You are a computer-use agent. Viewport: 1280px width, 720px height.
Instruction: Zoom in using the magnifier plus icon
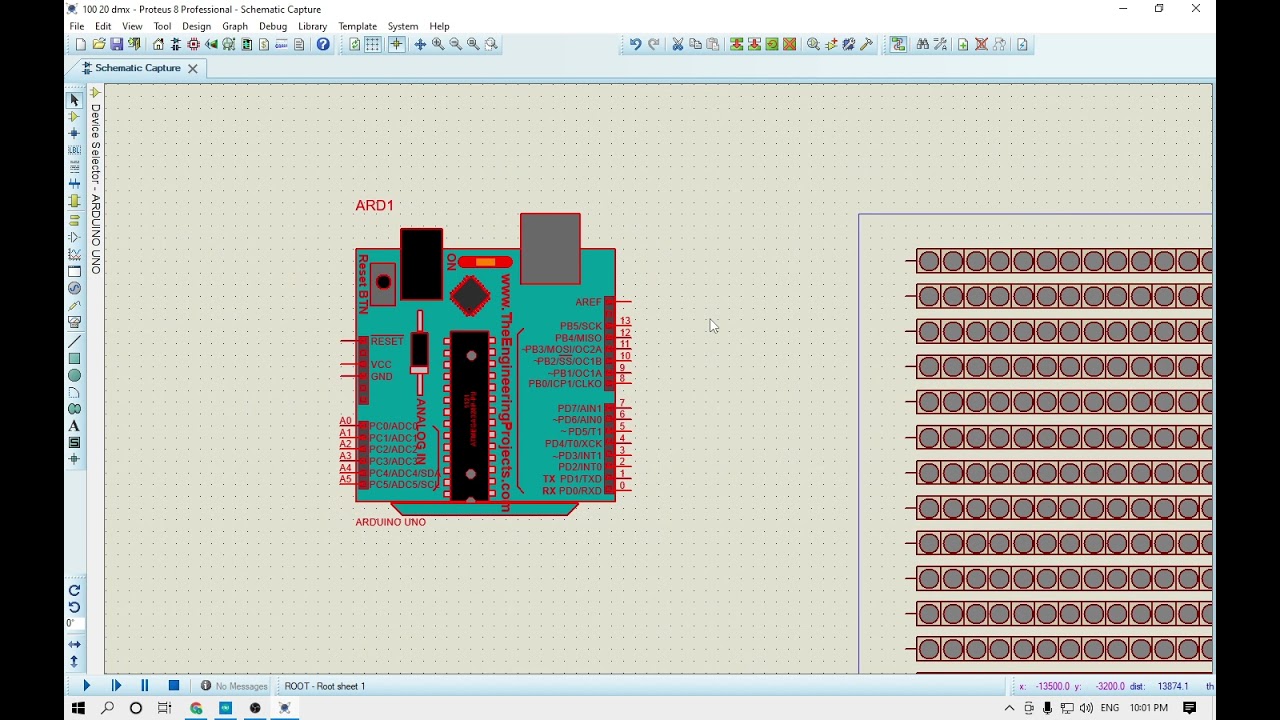438,44
